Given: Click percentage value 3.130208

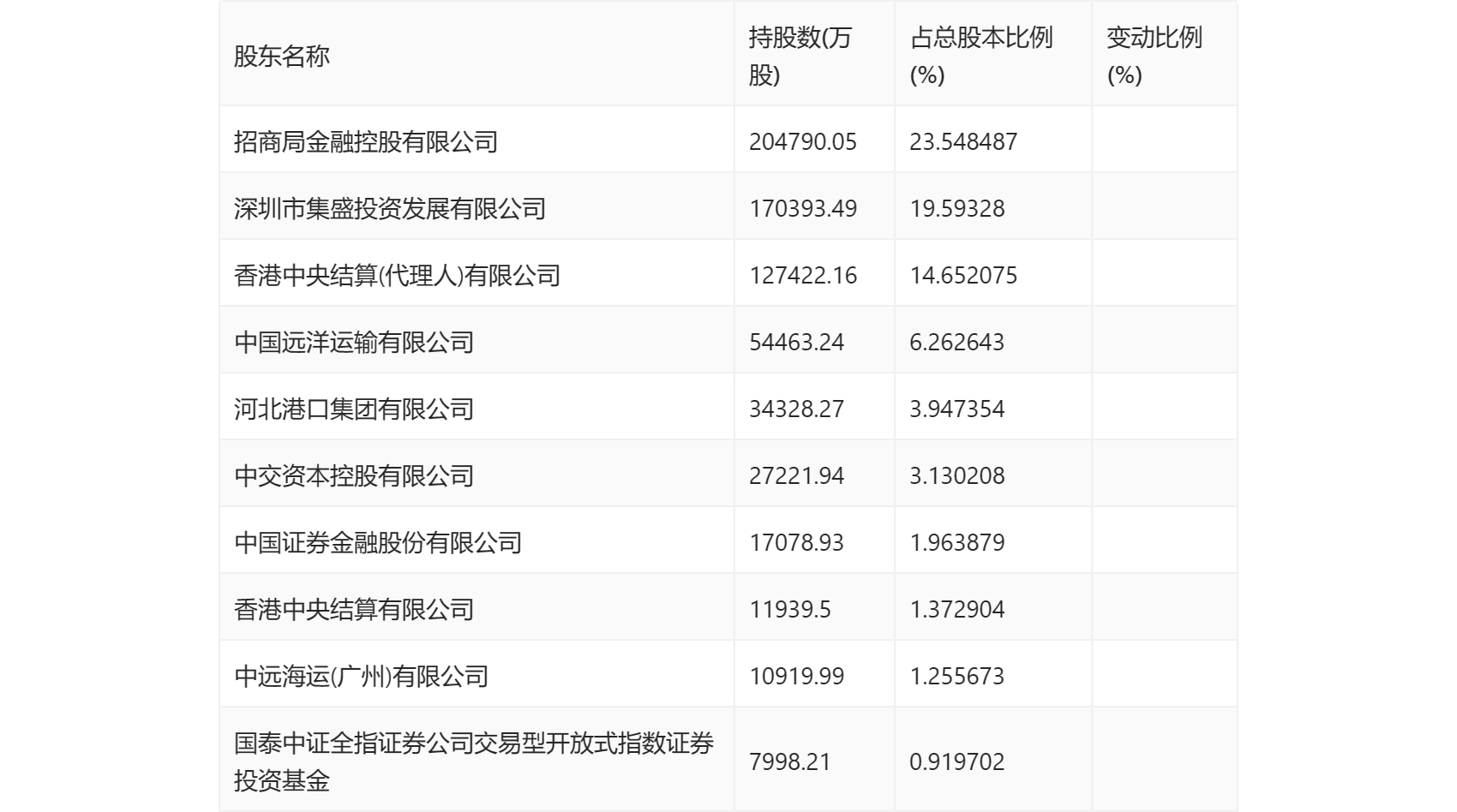Looking at the screenshot, I should 957,475.
